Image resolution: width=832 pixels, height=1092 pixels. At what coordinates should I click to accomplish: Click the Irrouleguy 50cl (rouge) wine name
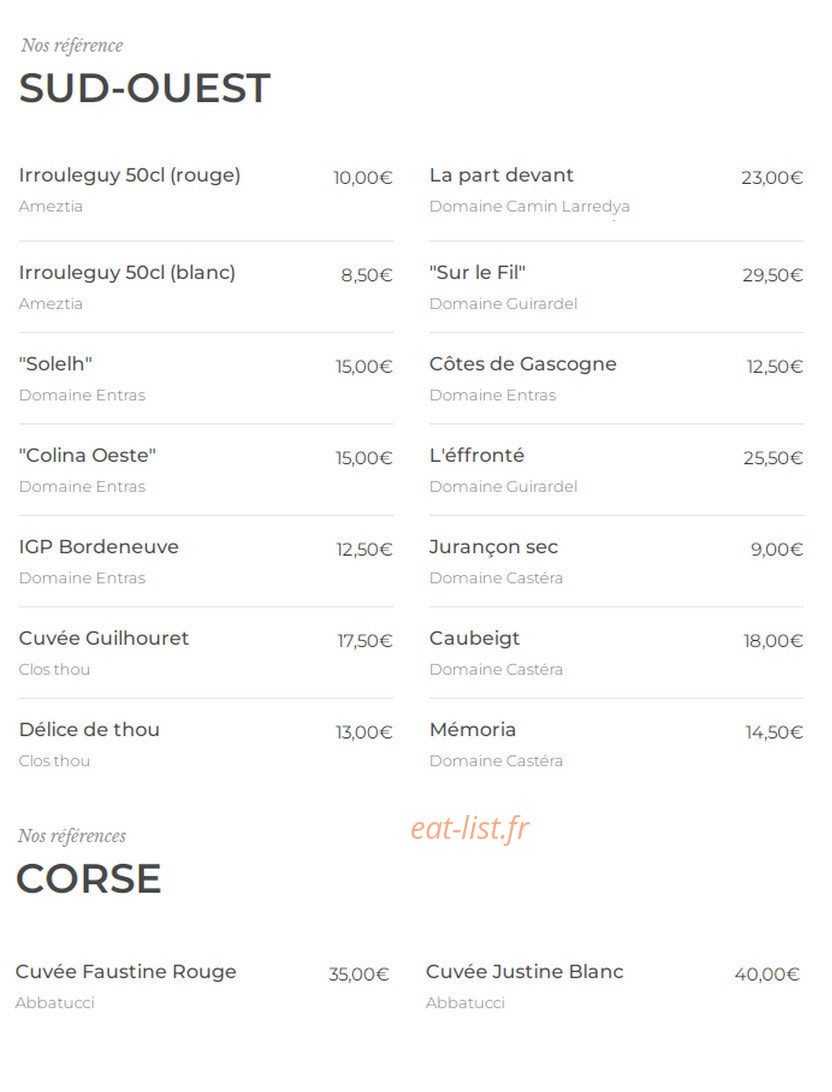pyautogui.click(x=129, y=176)
